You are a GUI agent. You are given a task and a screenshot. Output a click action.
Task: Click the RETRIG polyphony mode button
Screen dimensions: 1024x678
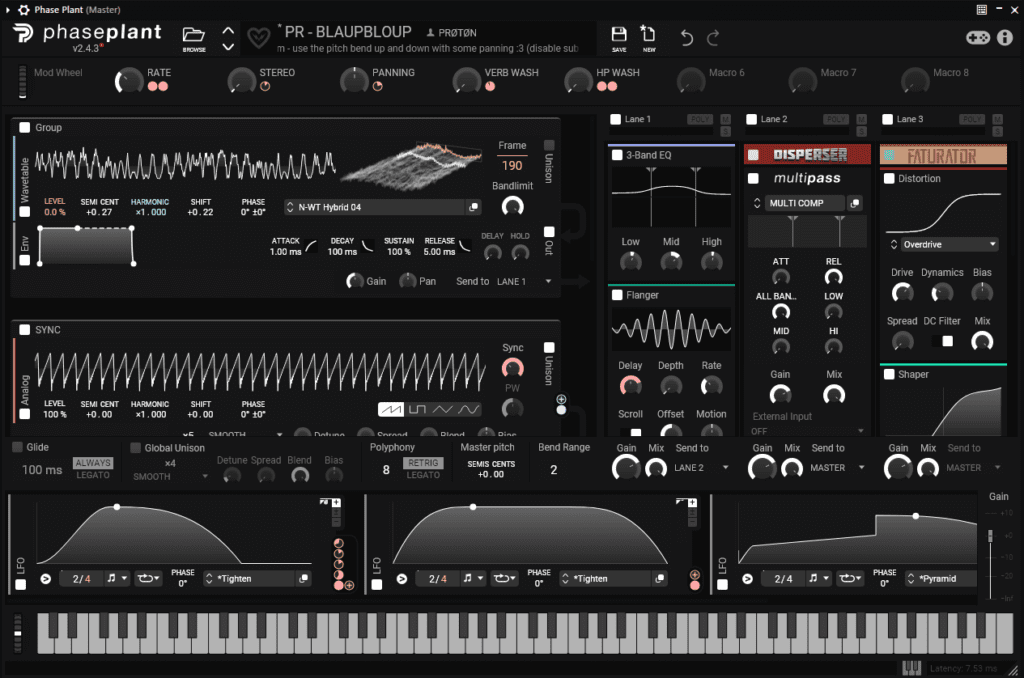[423, 463]
